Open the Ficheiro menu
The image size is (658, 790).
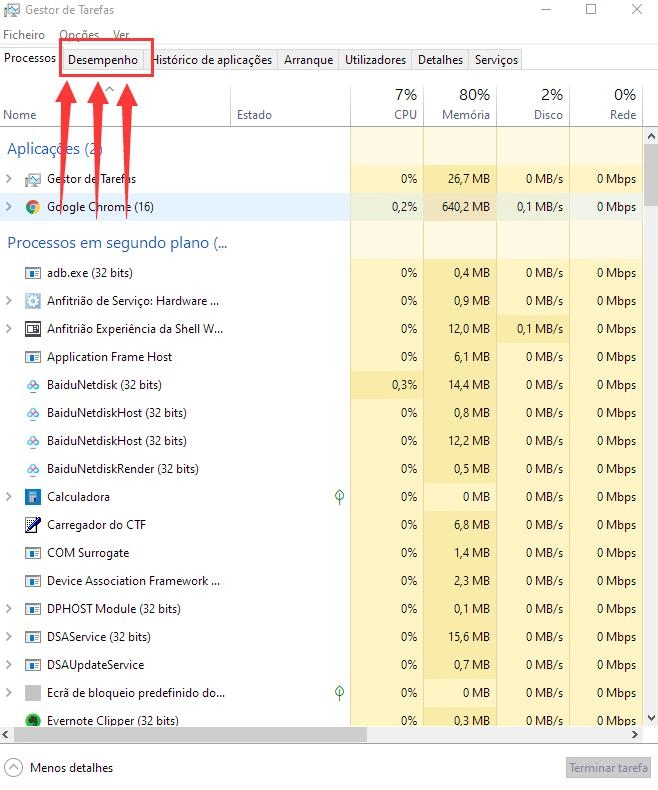24,35
